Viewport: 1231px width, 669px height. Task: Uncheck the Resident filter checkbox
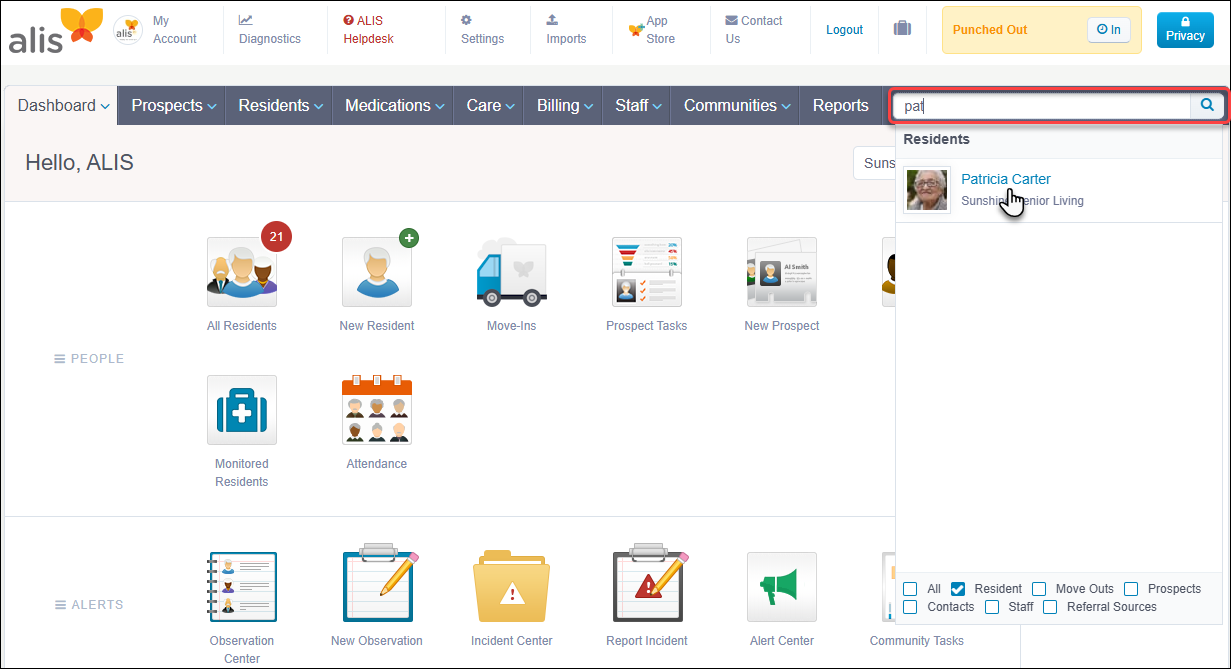(957, 589)
